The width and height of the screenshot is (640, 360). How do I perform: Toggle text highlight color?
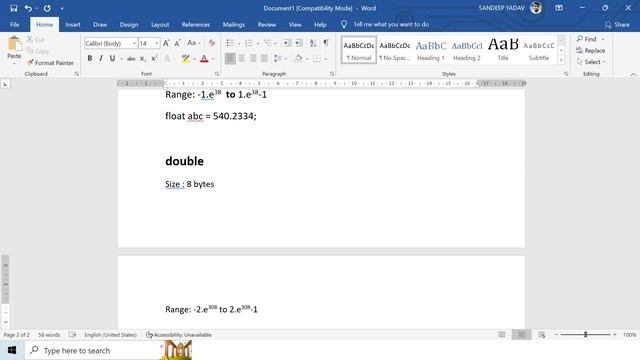point(186,59)
